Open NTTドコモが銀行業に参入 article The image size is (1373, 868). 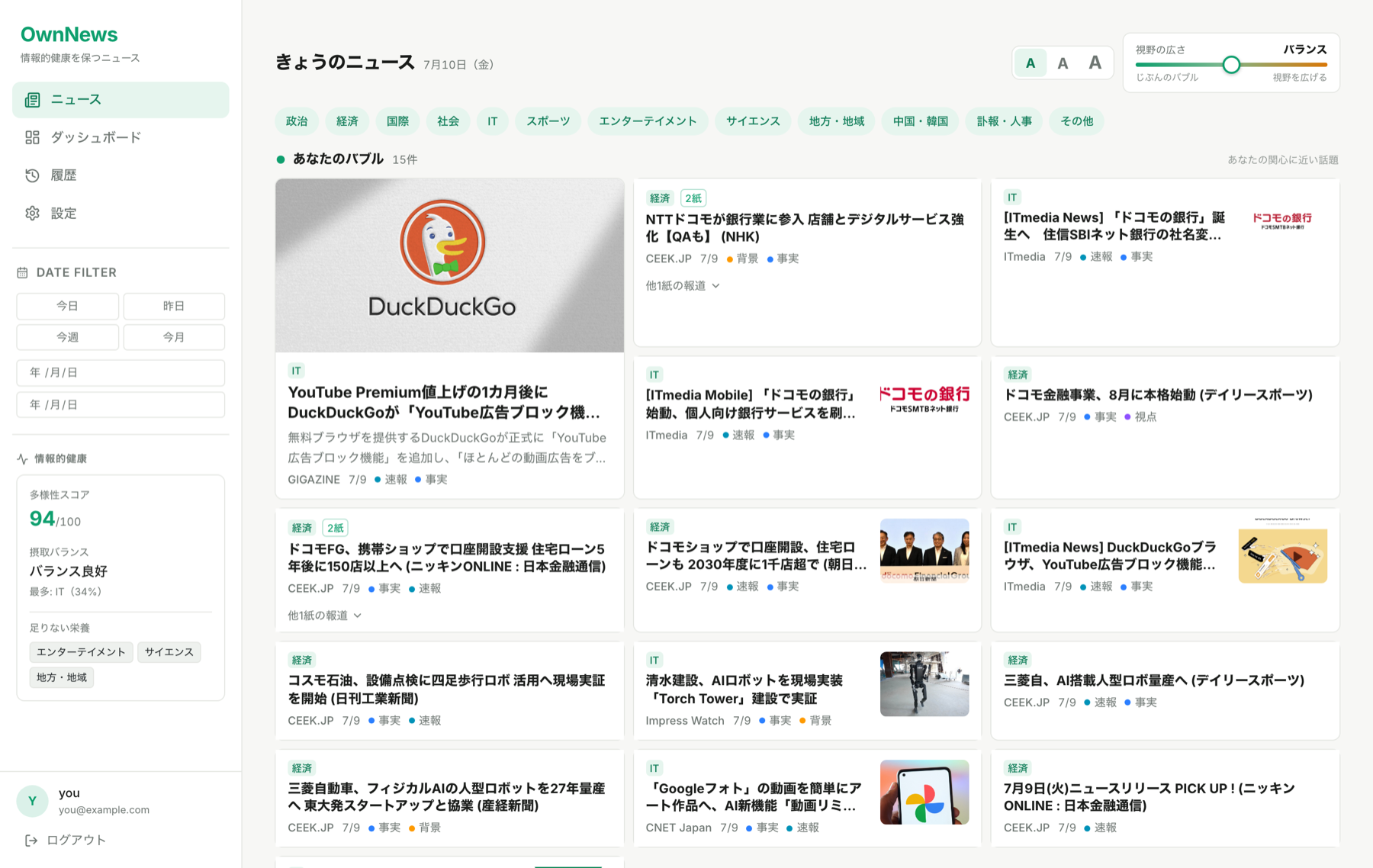click(804, 228)
